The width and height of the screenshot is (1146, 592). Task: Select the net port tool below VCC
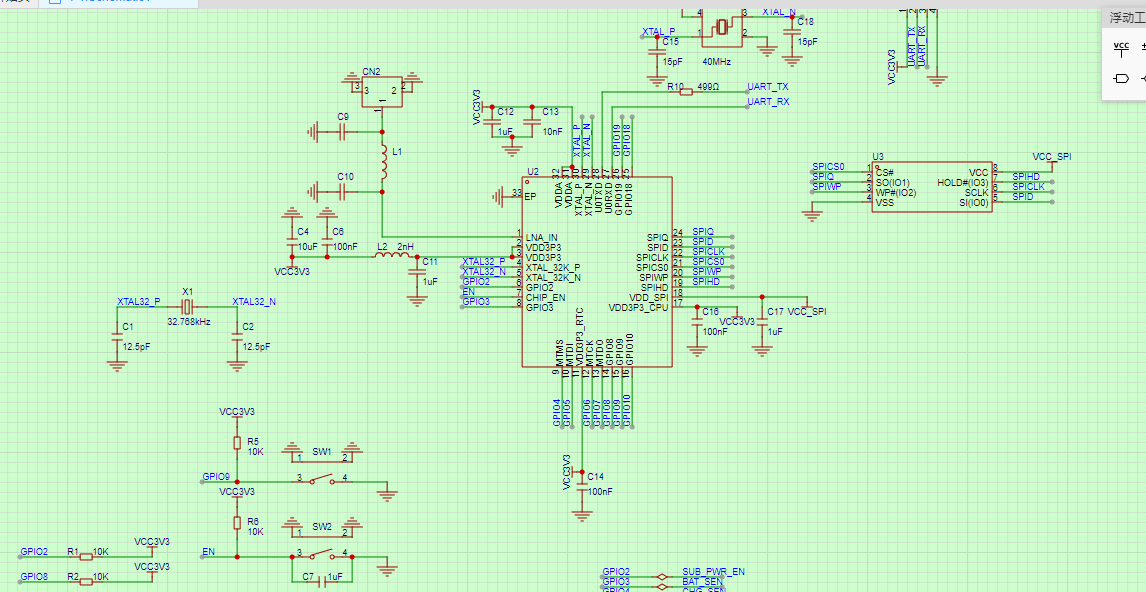(x=1121, y=78)
